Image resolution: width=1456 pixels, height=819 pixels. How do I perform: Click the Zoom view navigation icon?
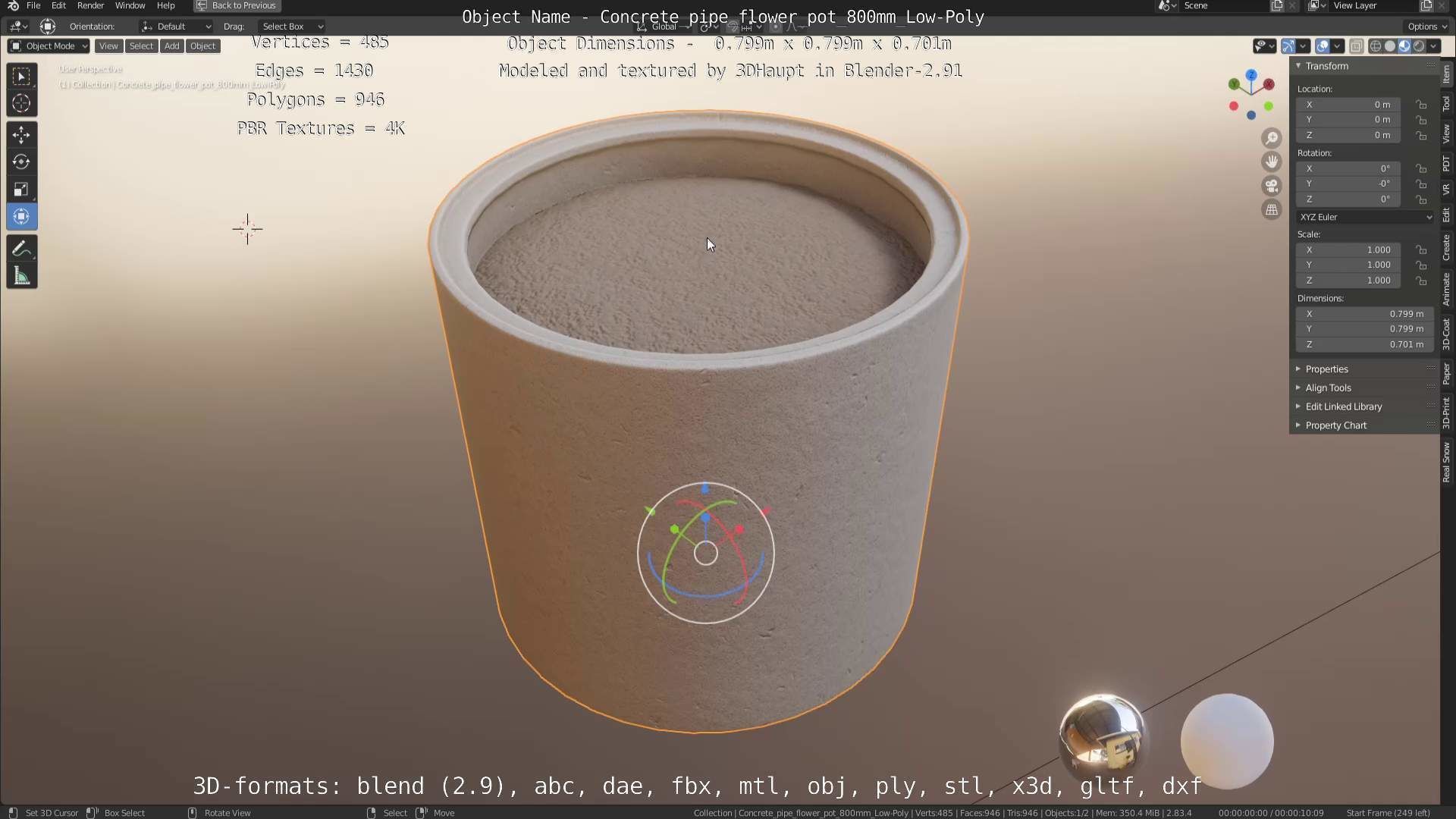tap(1272, 138)
